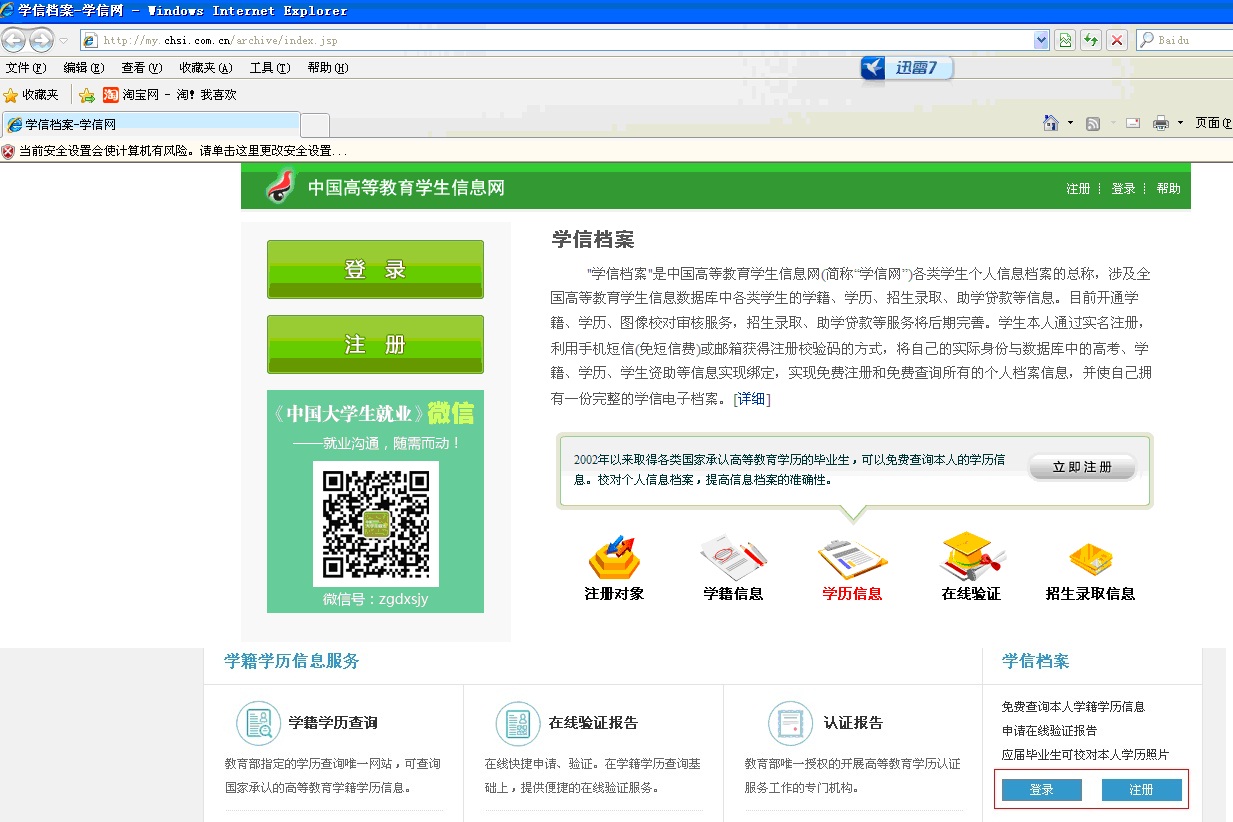Open the address bar dropdown arrow
This screenshot has height=822, width=1233.
[x=1041, y=40]
